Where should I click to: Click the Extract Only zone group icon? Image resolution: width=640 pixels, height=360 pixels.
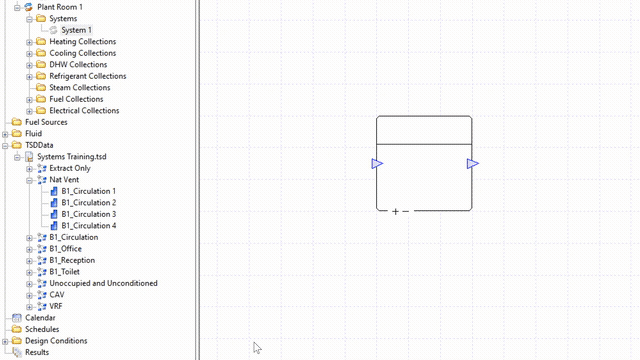pyautogui.click(x=42, y=168)
